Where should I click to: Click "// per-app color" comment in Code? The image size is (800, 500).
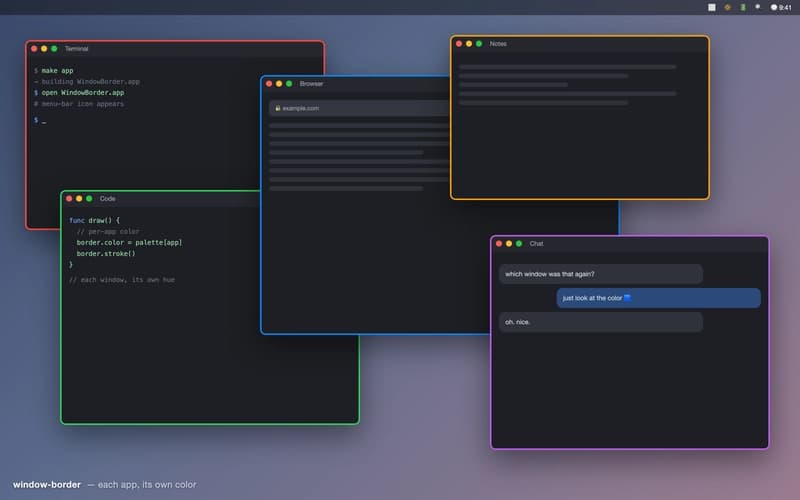[108, 232]
